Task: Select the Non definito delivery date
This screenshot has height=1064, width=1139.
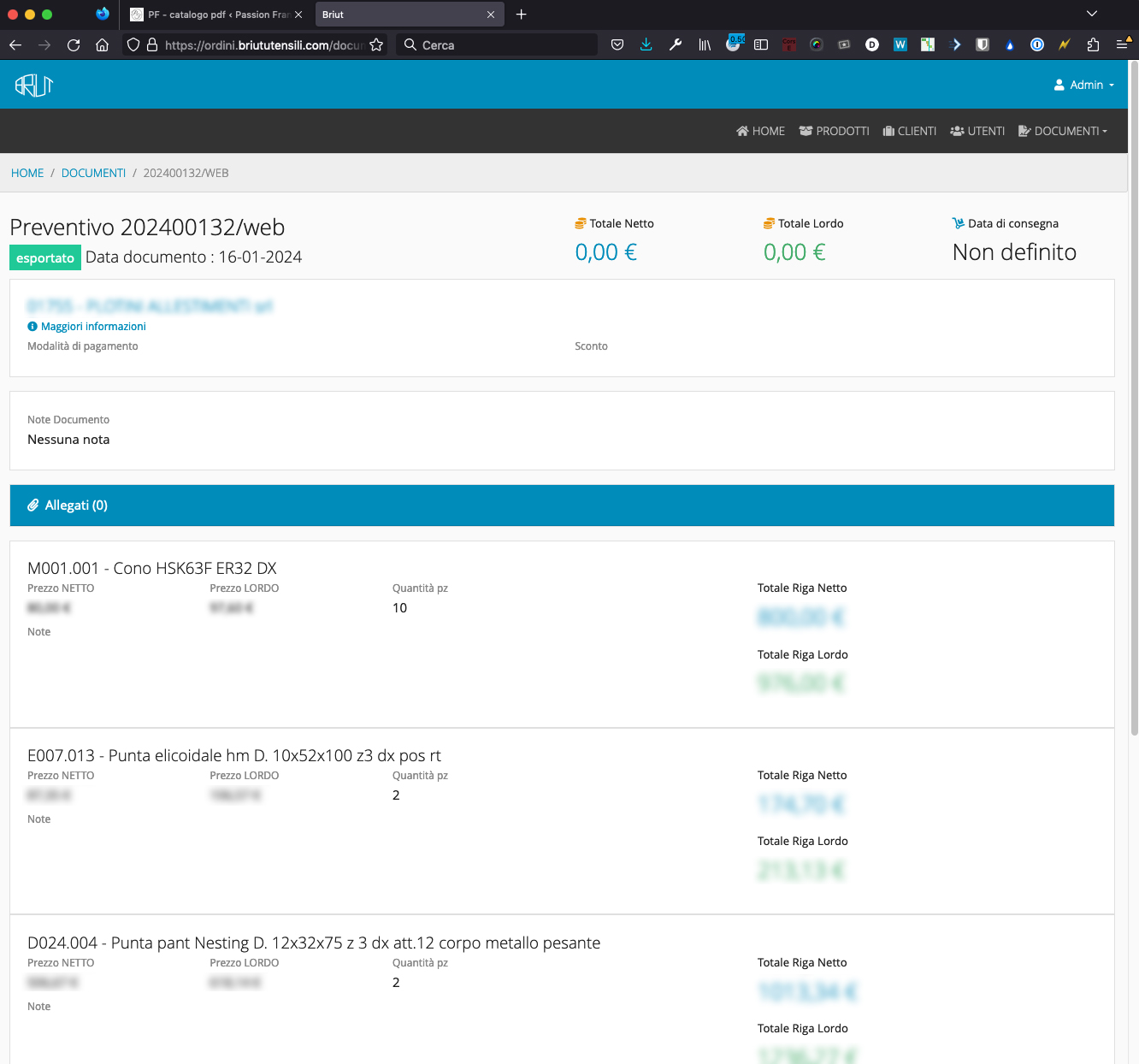Action: [1014, 252]
